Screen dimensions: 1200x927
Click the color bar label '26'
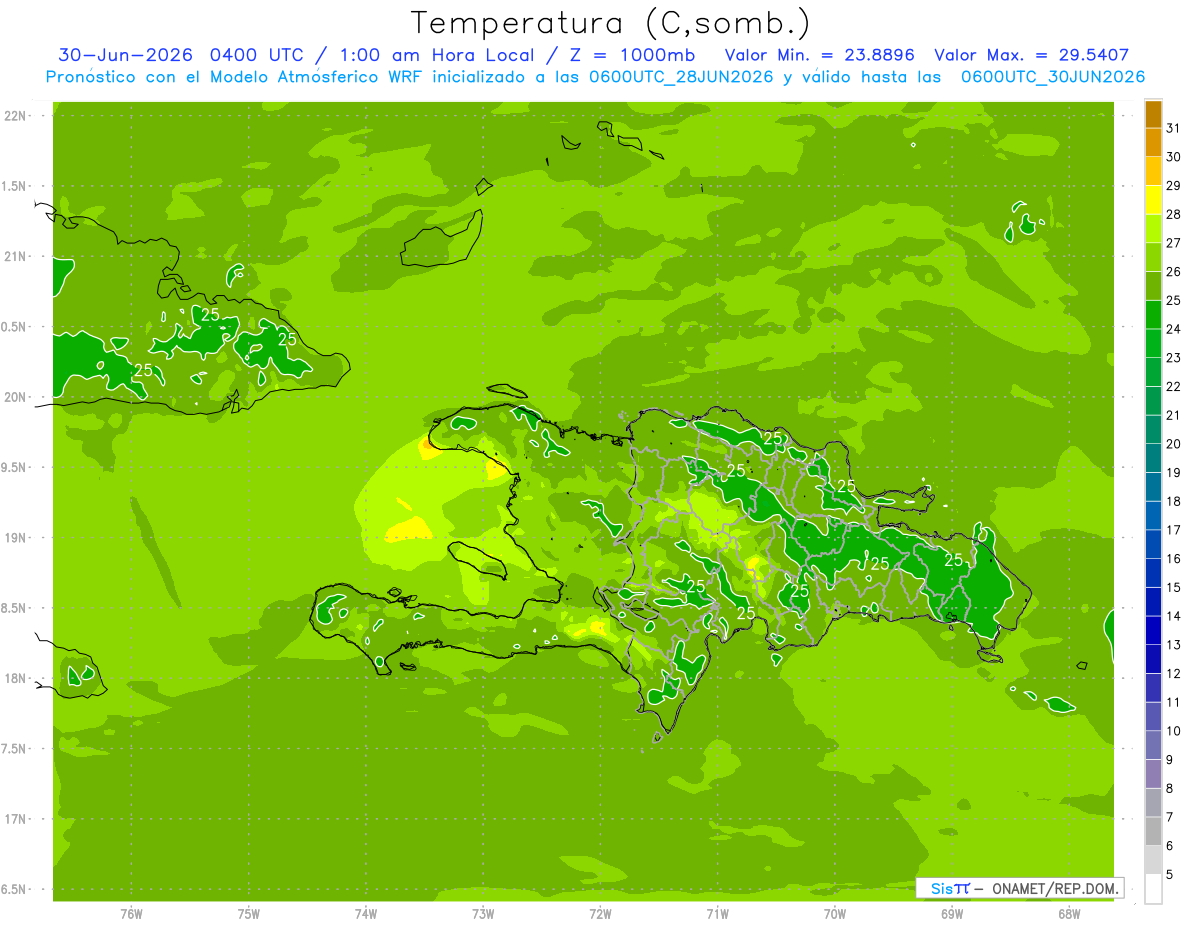(1173, 271)
